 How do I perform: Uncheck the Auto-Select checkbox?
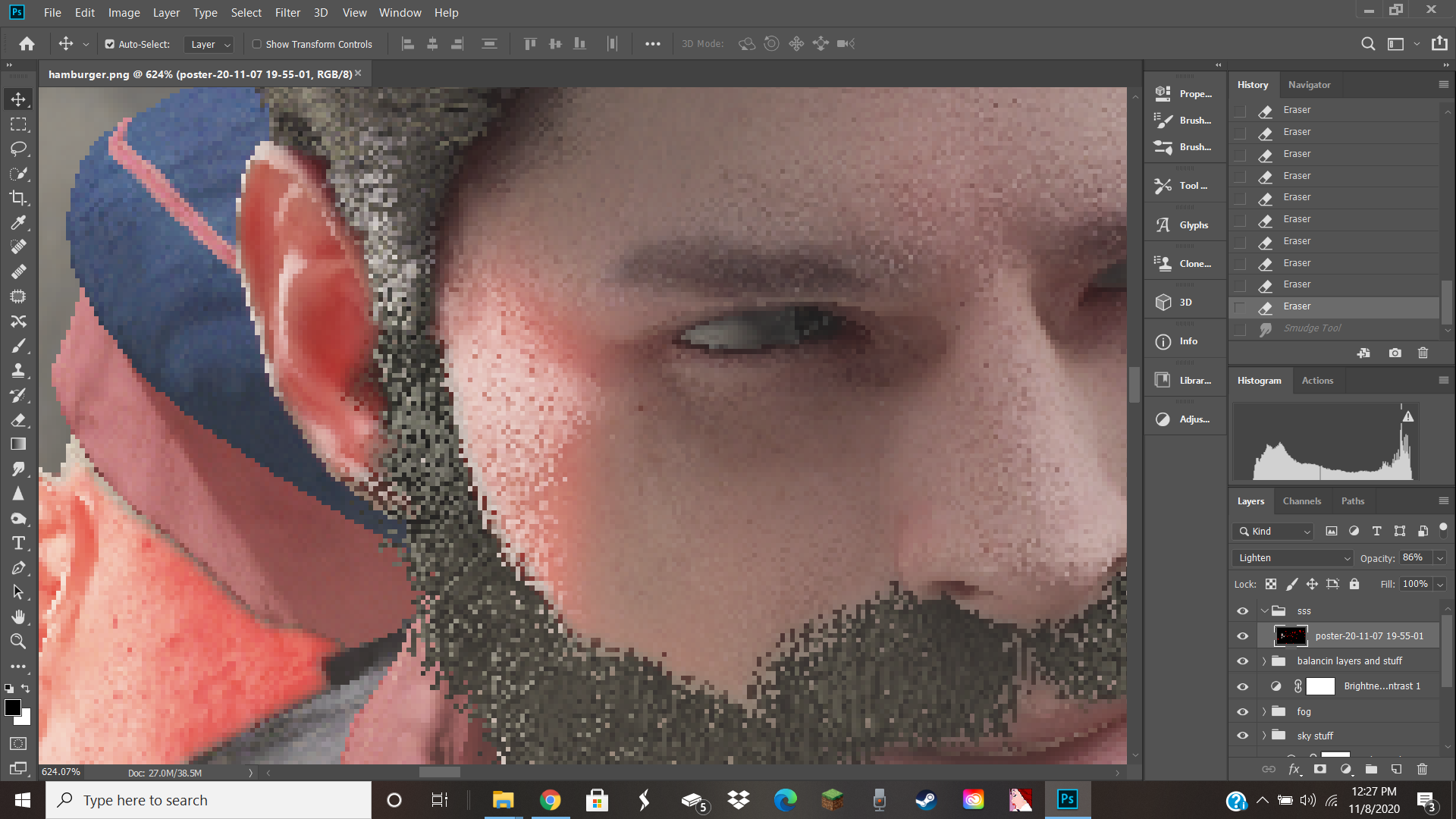point(110,44)
